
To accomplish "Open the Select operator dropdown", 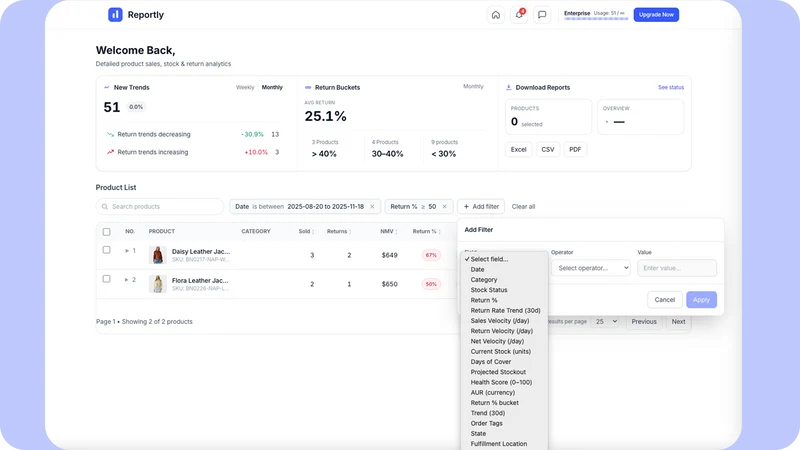I will (x=590, y=268).
